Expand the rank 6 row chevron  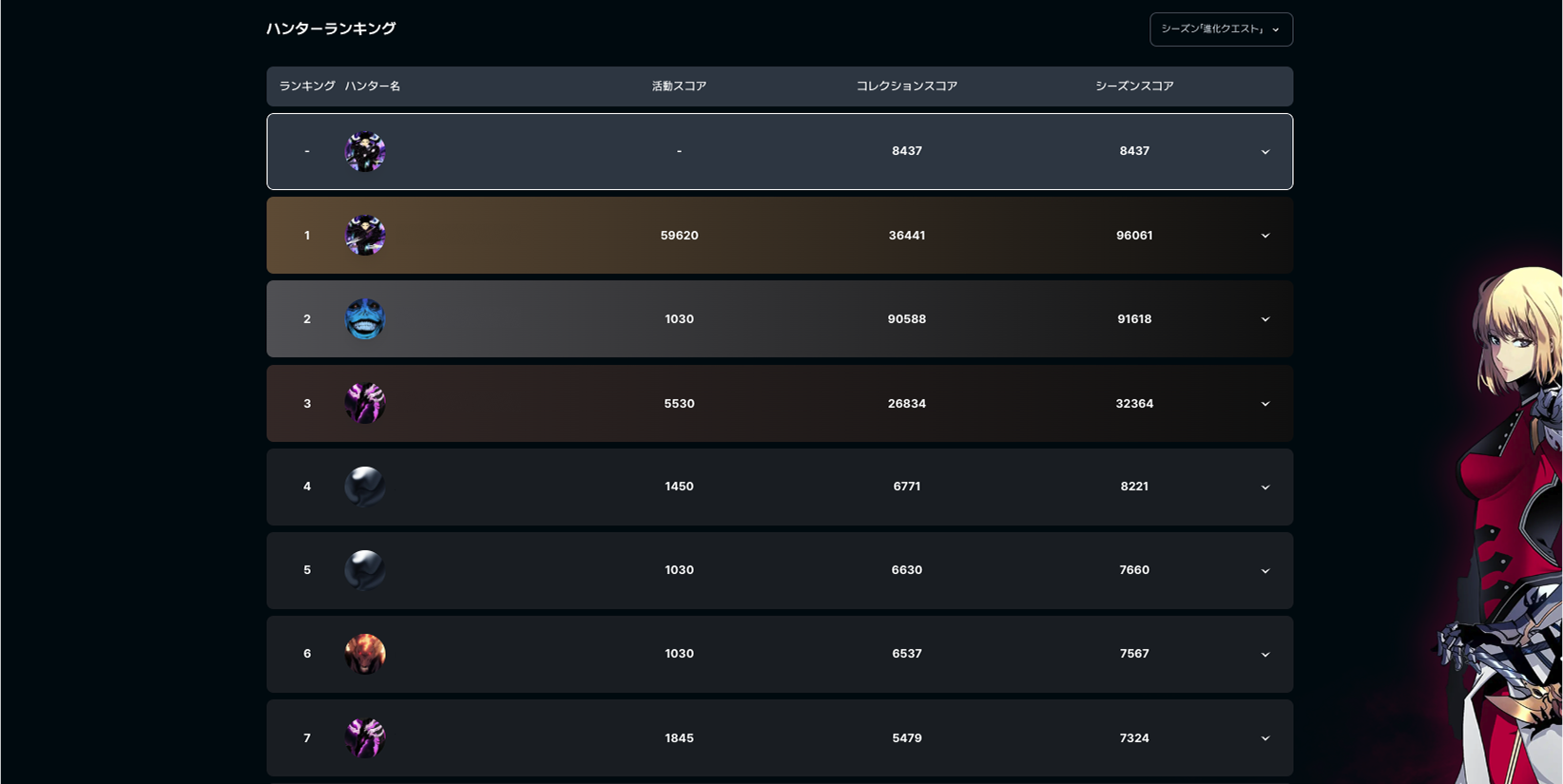point(1265,655)
